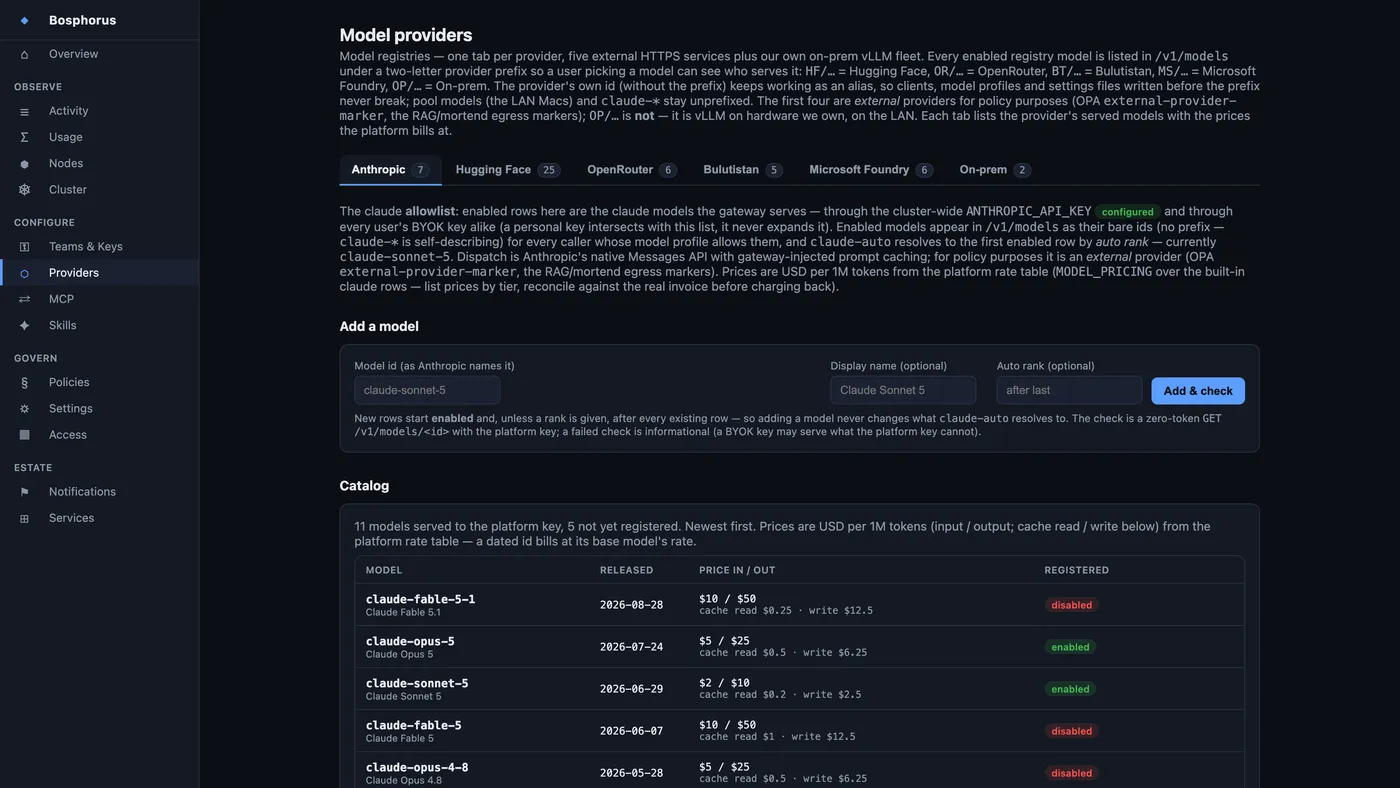Click the PRICE IN / OUT column header
Screen dimensions: 1400x788
tap(737, 570)
